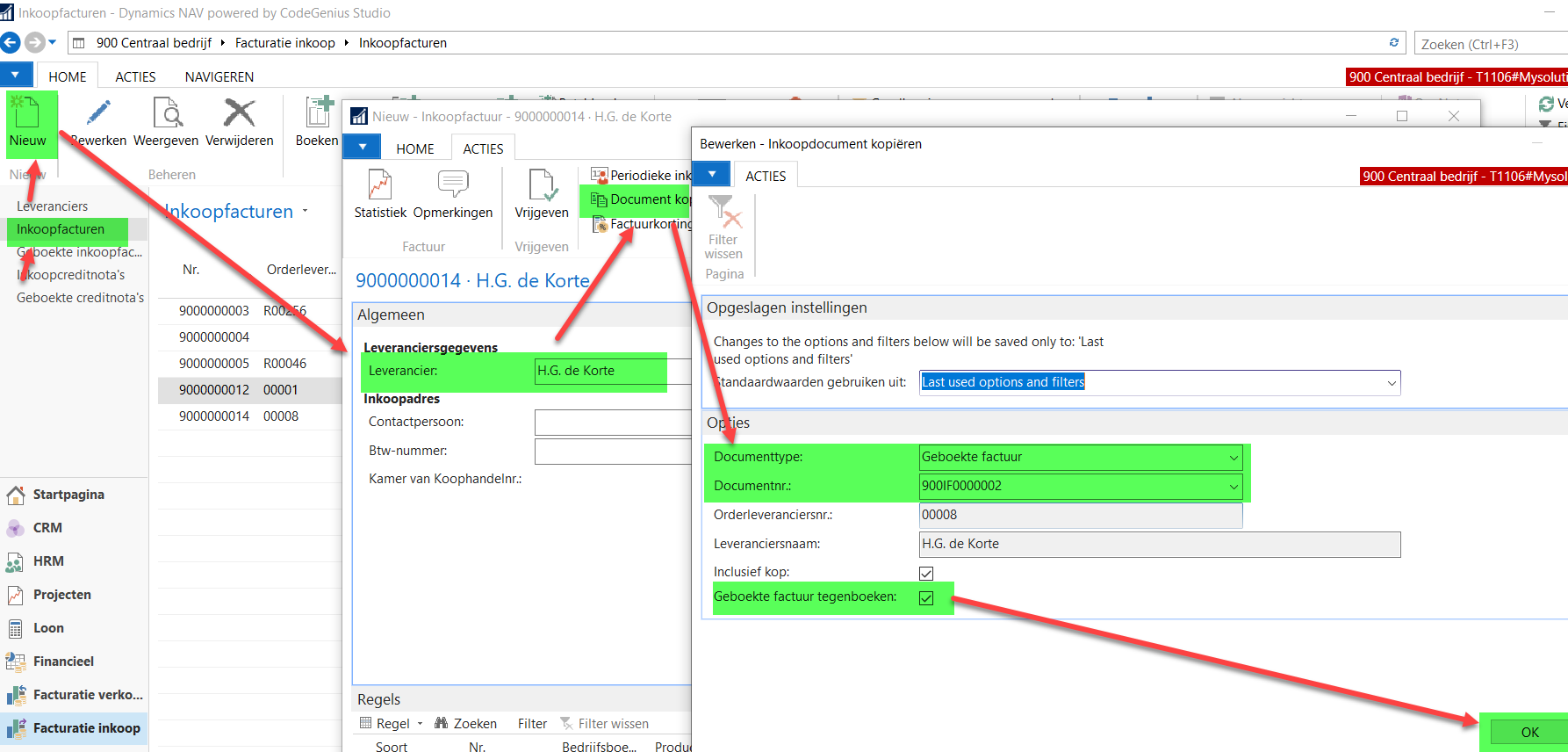Switch to HOME tab in invoice window
The height and width of the screenshot is (752, 1568).
(415, 148)
